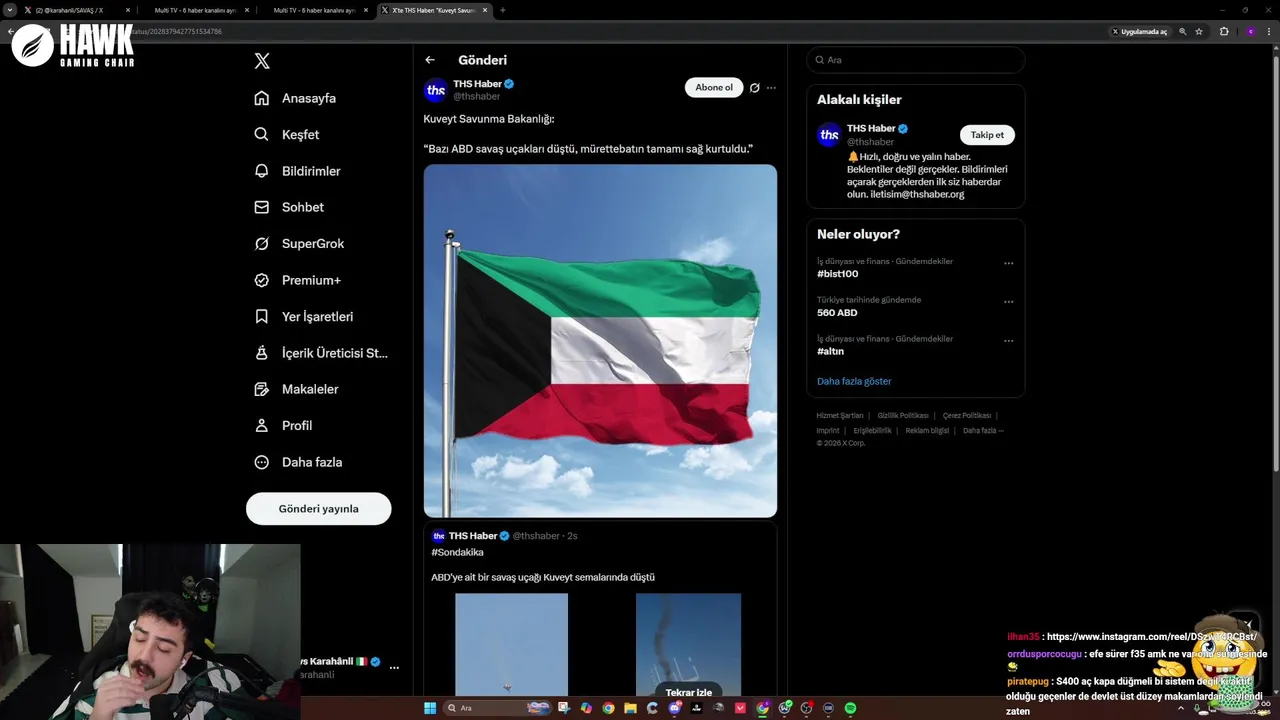Open account menu next to Karahanli
The height and width of the screenshot is (720, 1280).
click(394, 667)
